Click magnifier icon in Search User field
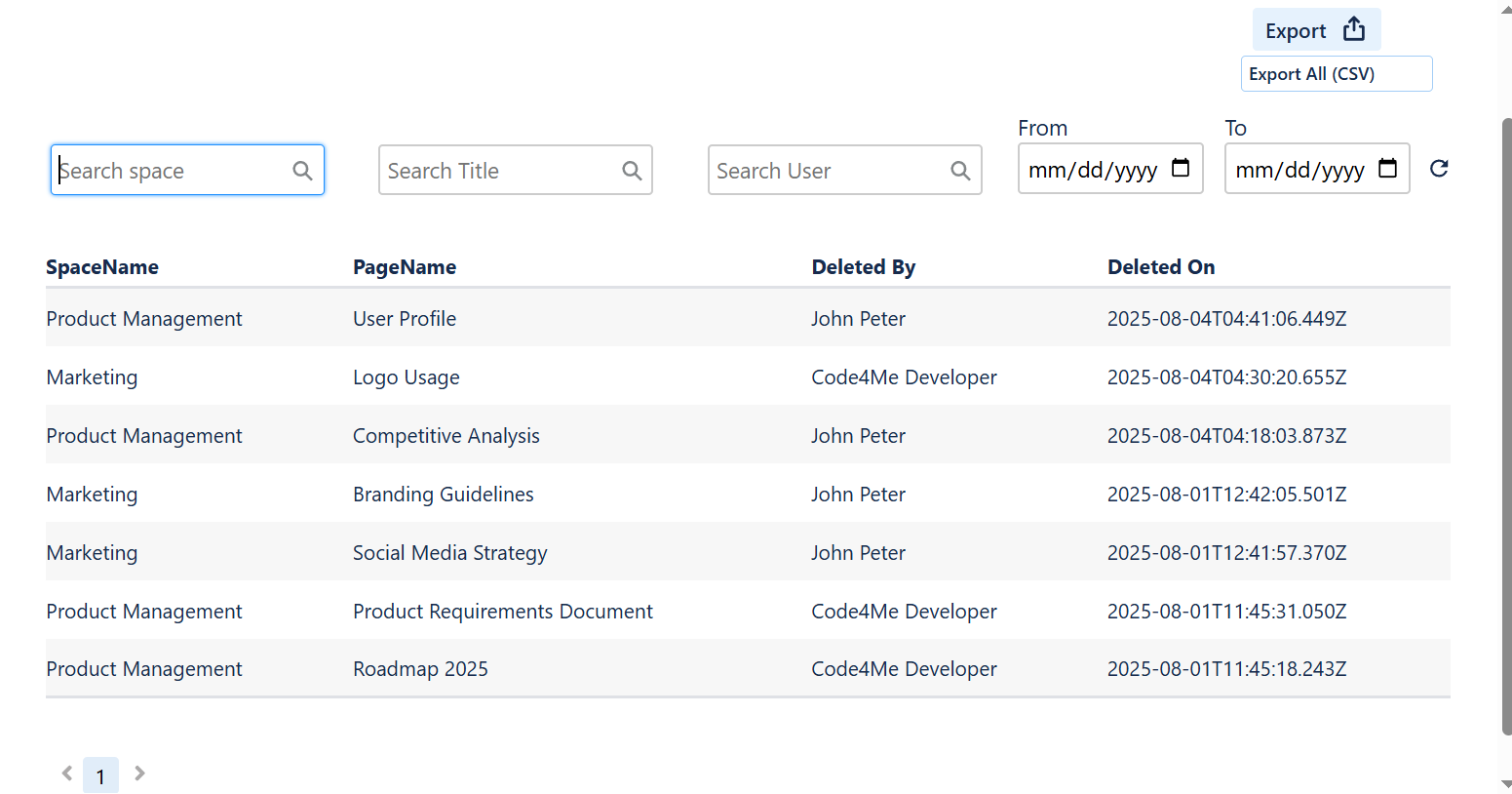The height and width of the screenshot is (794, 1512). coord(960,171)
